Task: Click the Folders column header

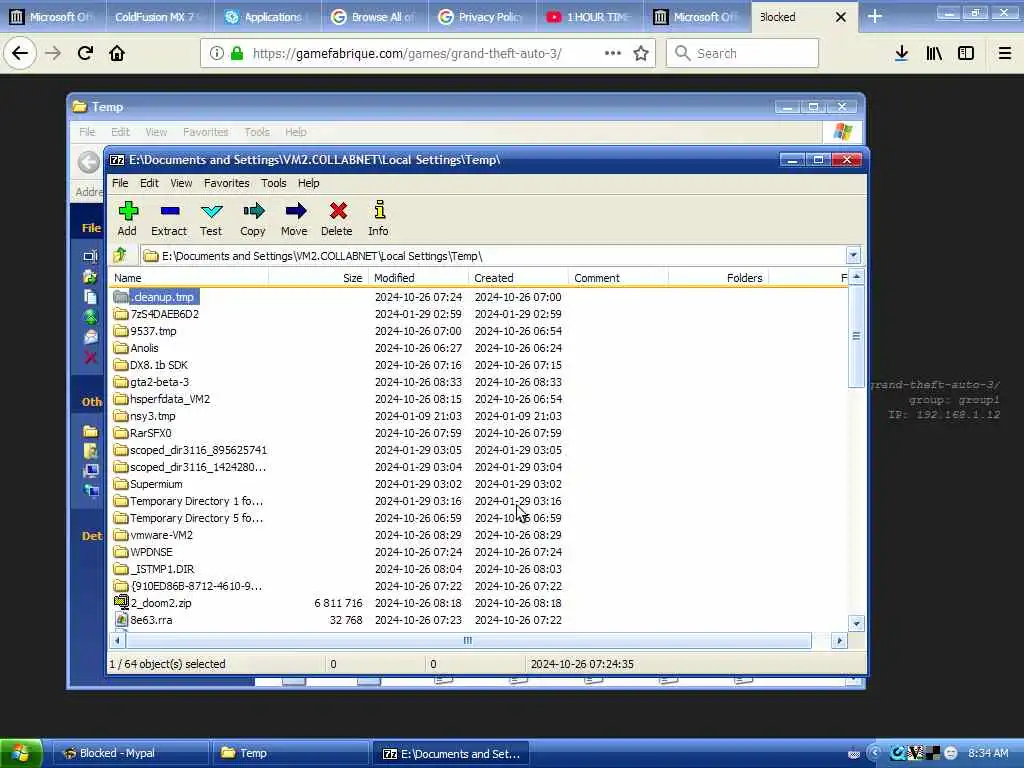Action: click(x=718, y=278)
